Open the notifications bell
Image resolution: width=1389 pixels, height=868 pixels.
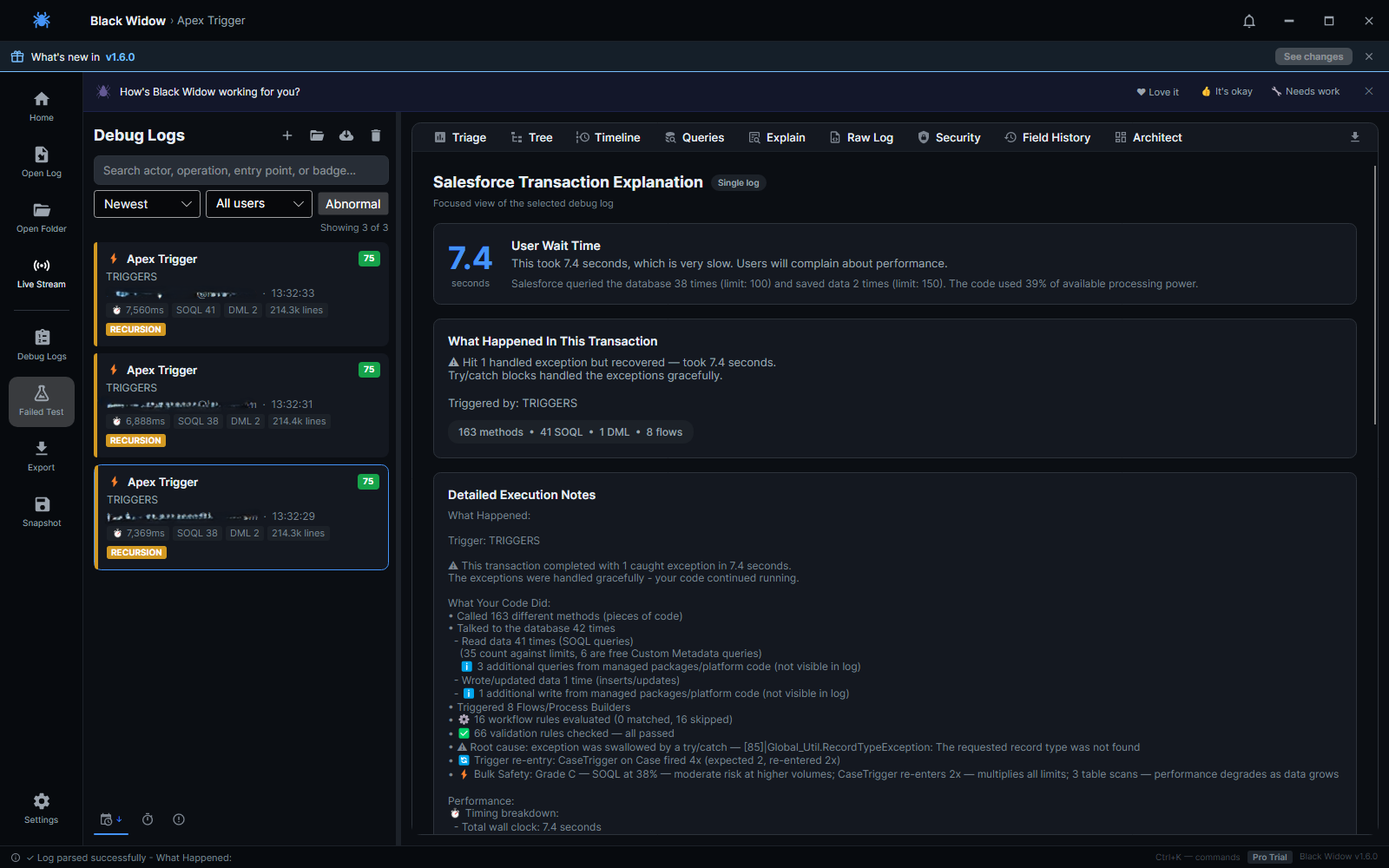point(1249,21)
